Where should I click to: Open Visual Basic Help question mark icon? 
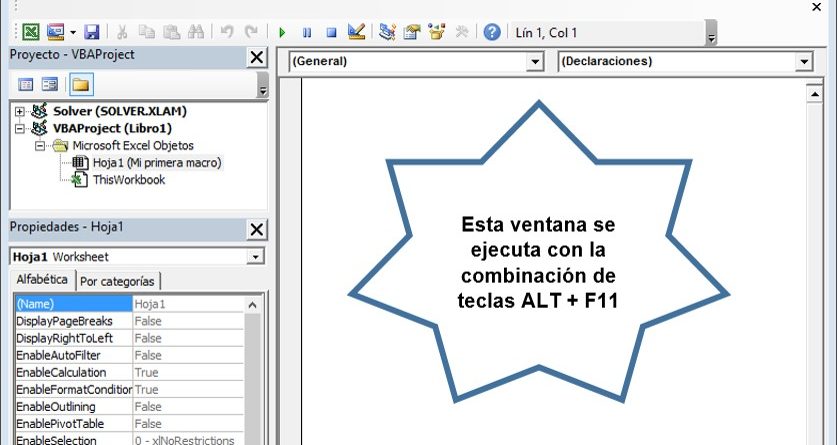492,32
